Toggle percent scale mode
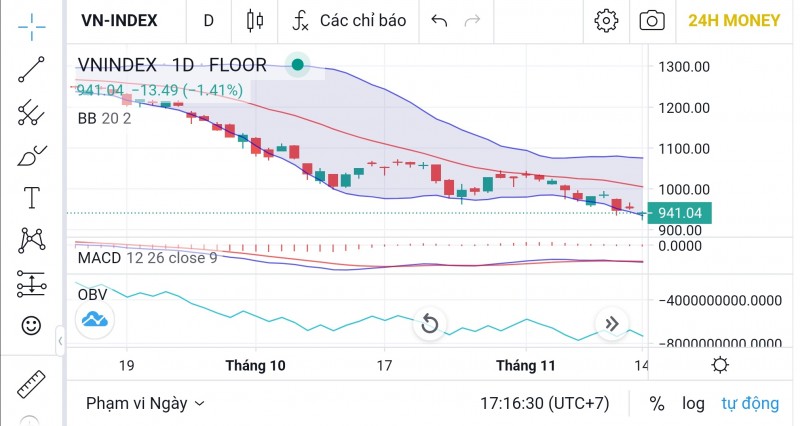This screenshot has width=800, height=426. coord(657,404)
